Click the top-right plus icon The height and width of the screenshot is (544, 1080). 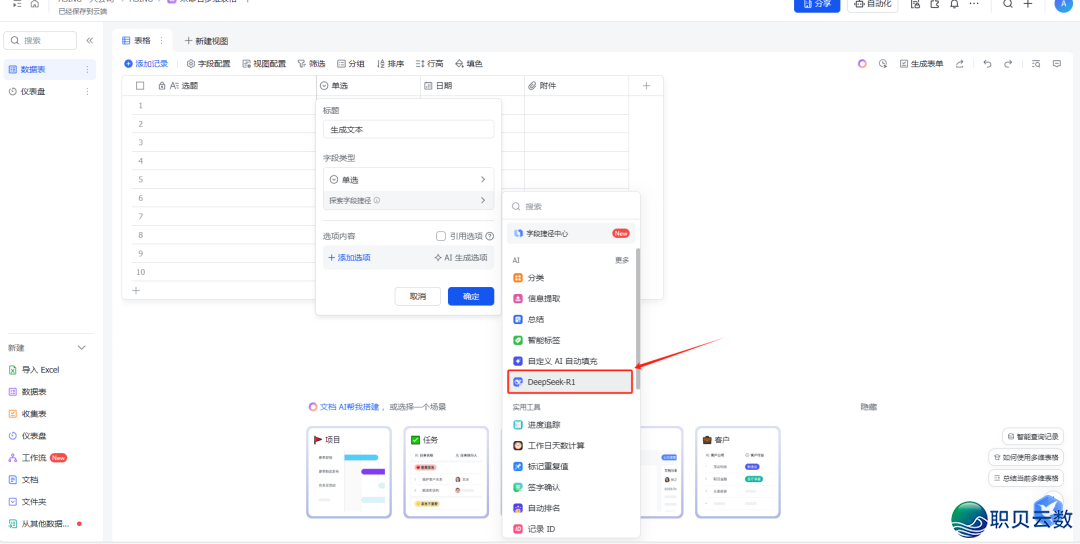pos(1028,3)
